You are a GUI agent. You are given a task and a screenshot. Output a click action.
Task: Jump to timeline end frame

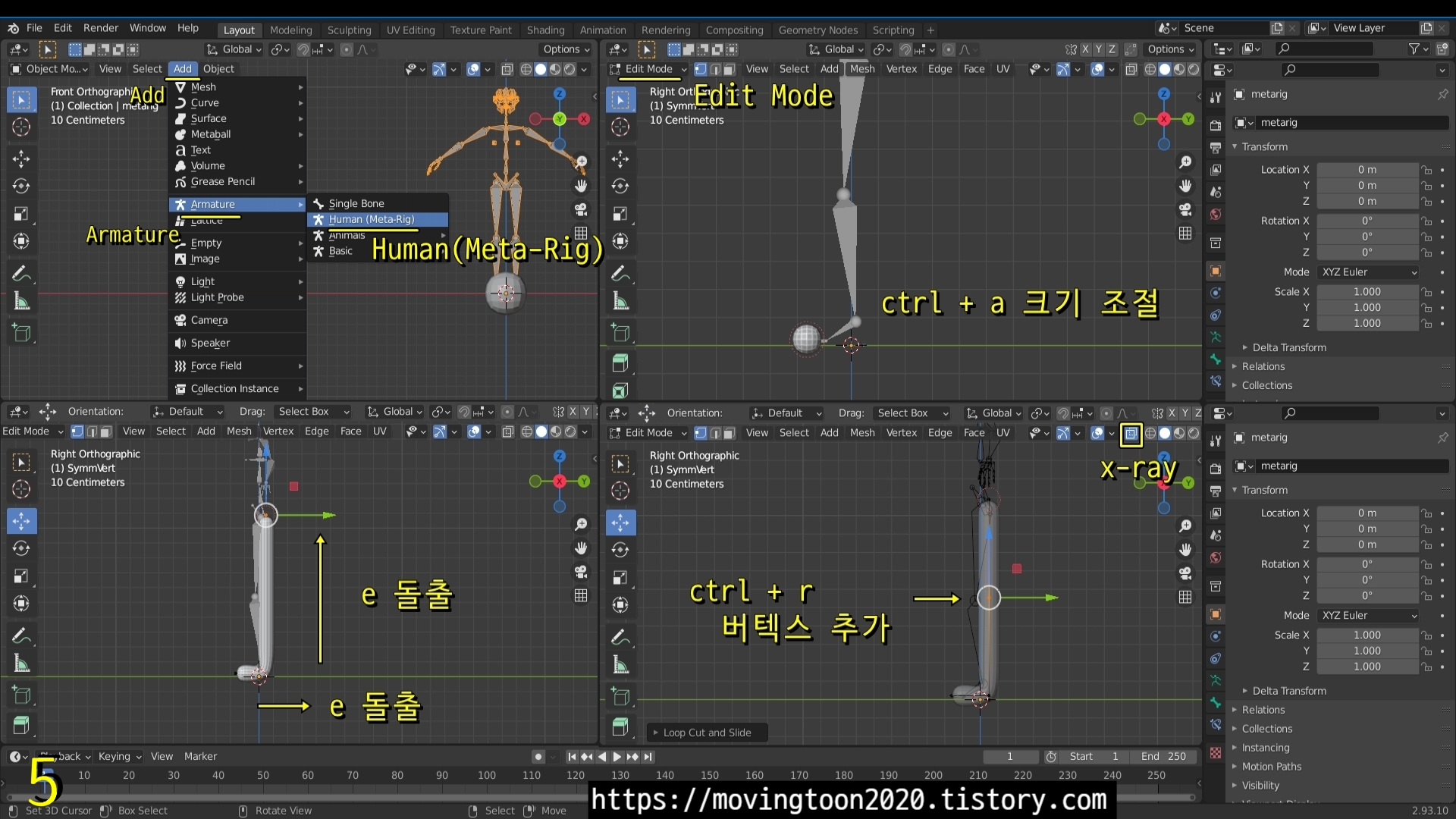click(648, 756)
